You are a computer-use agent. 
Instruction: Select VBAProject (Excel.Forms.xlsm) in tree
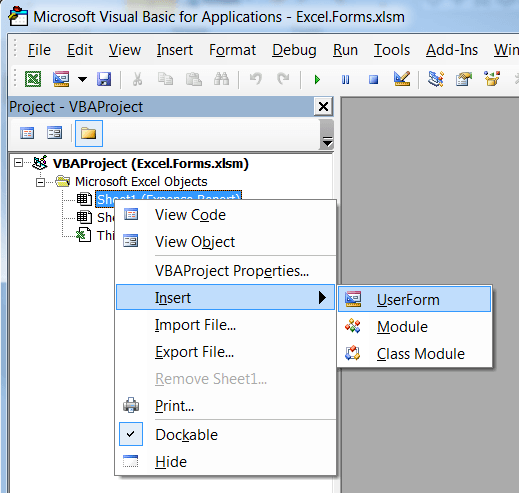tap(150, 163)
